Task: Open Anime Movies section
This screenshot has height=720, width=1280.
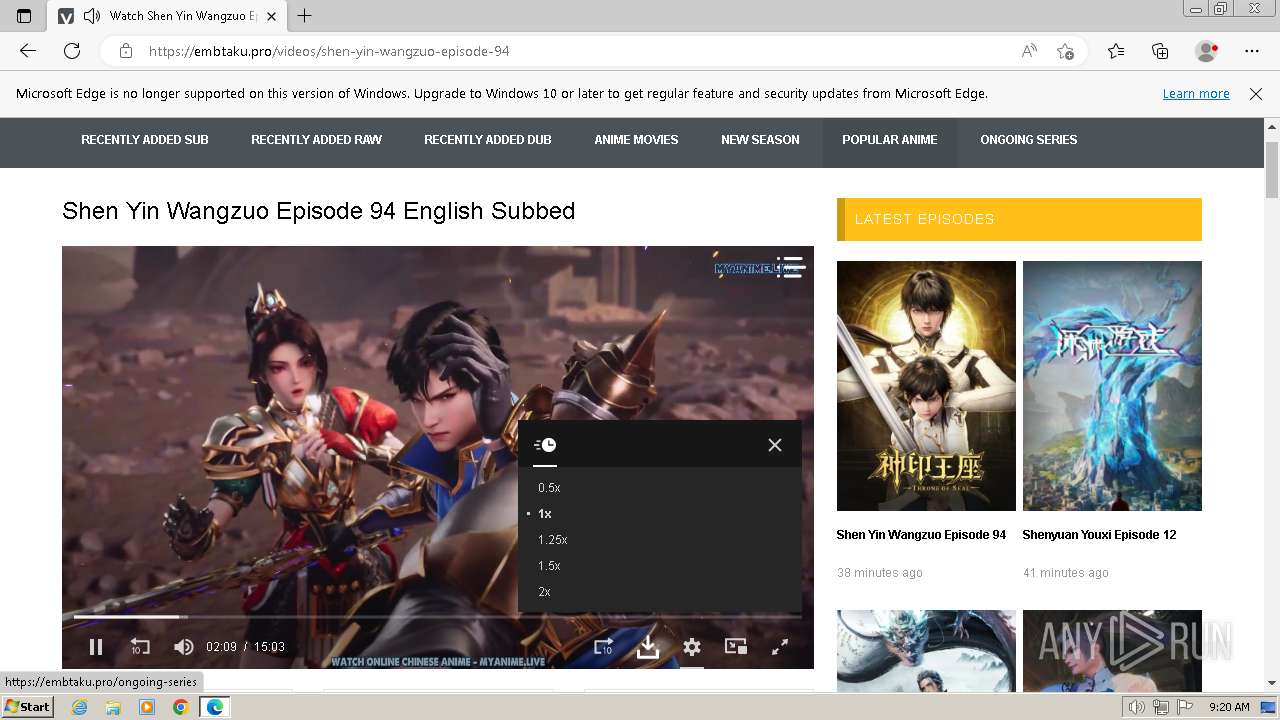Action: (636, 140)
